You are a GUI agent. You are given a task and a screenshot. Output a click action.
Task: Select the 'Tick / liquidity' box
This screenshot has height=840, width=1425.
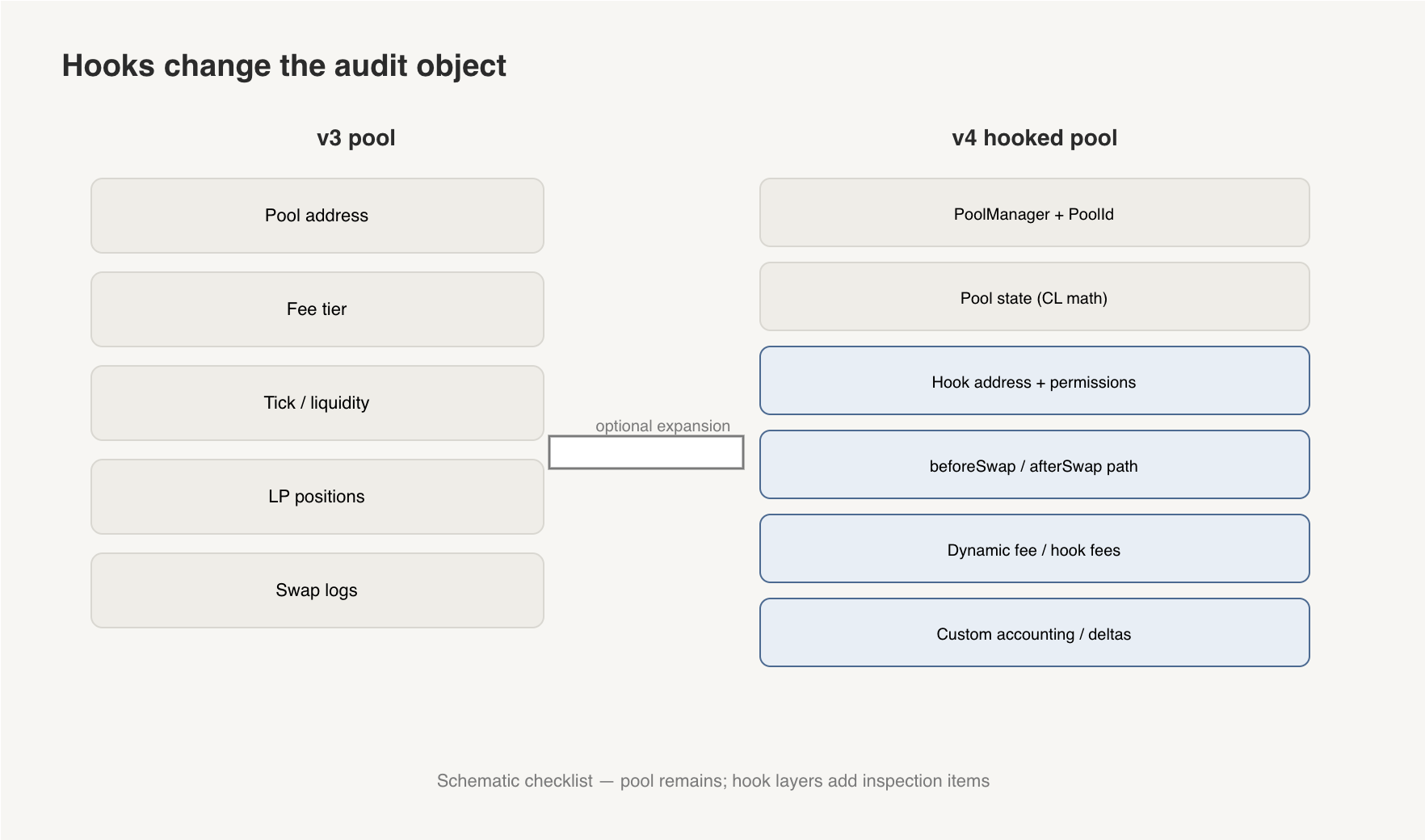(317, 403)
